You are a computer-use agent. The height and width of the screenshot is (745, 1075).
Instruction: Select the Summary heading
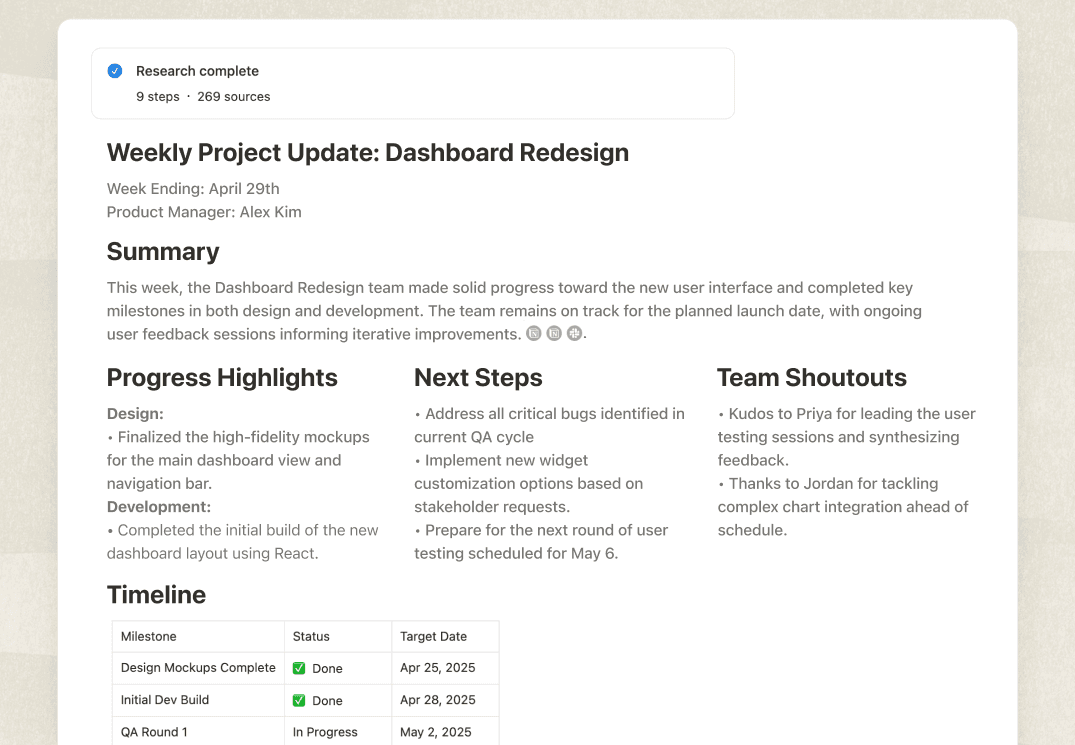[x=162, y=251]
